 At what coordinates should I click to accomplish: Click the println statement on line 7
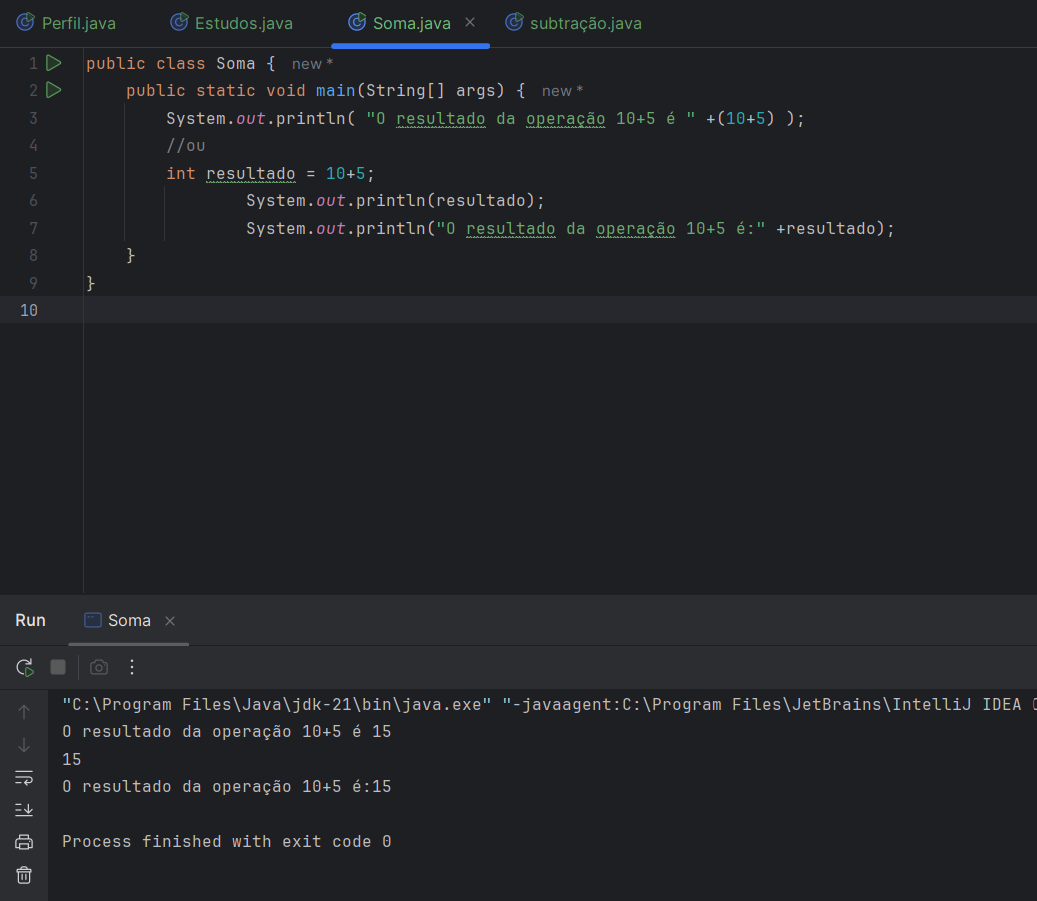[x=570, y=228]
